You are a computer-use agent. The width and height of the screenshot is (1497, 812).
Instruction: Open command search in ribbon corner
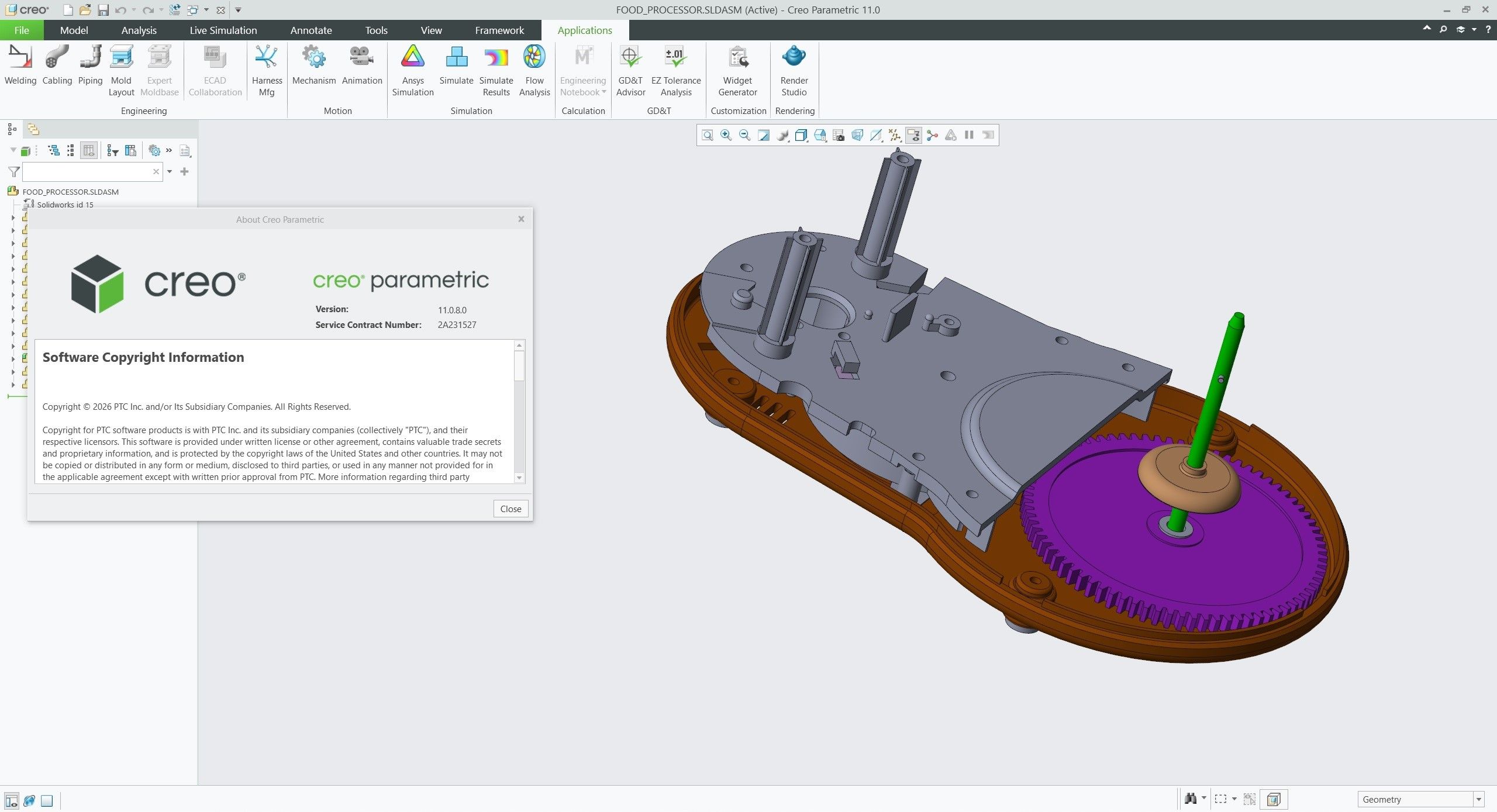point(1443,29)
